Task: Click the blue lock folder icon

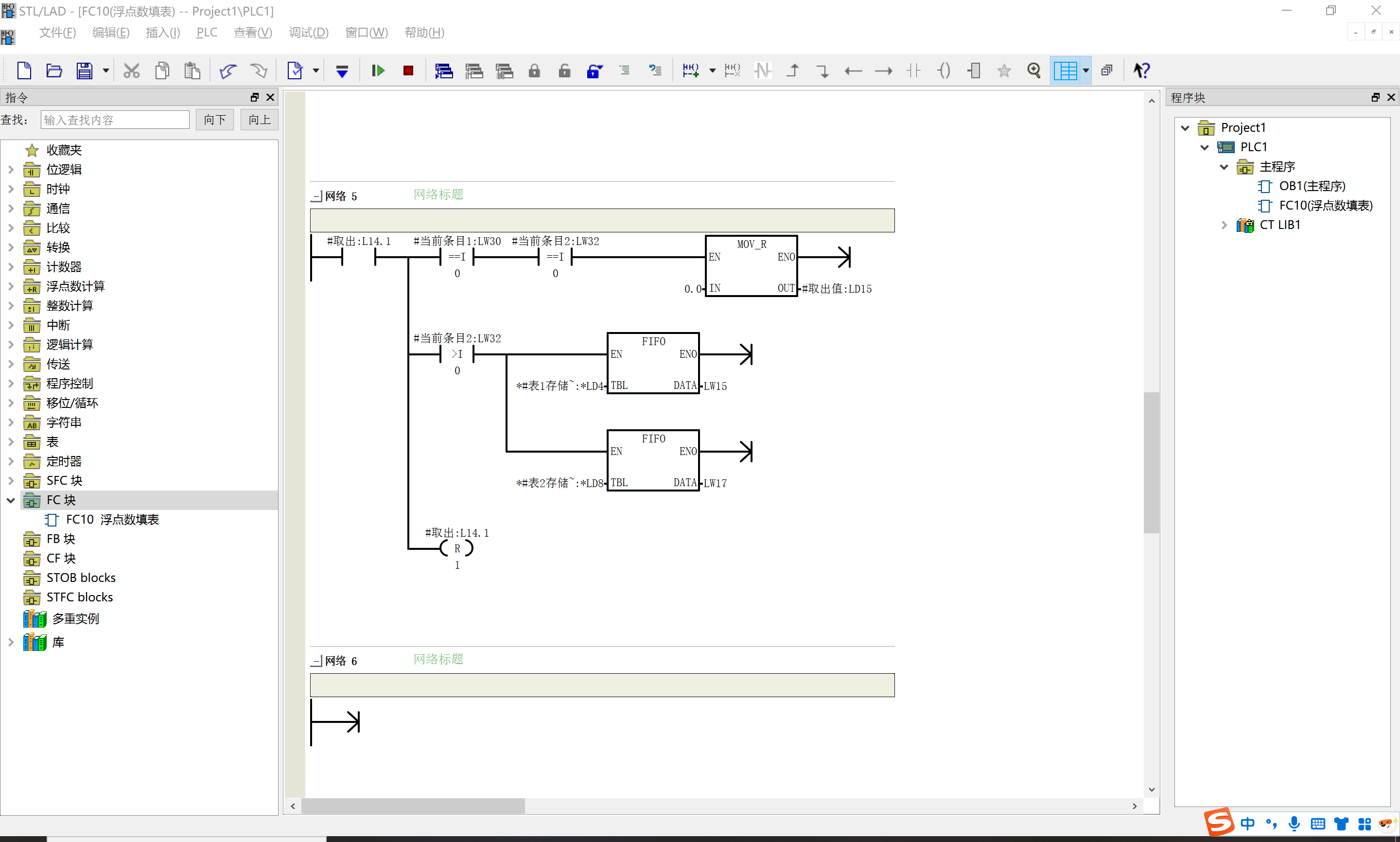Action: pos(595,70)
